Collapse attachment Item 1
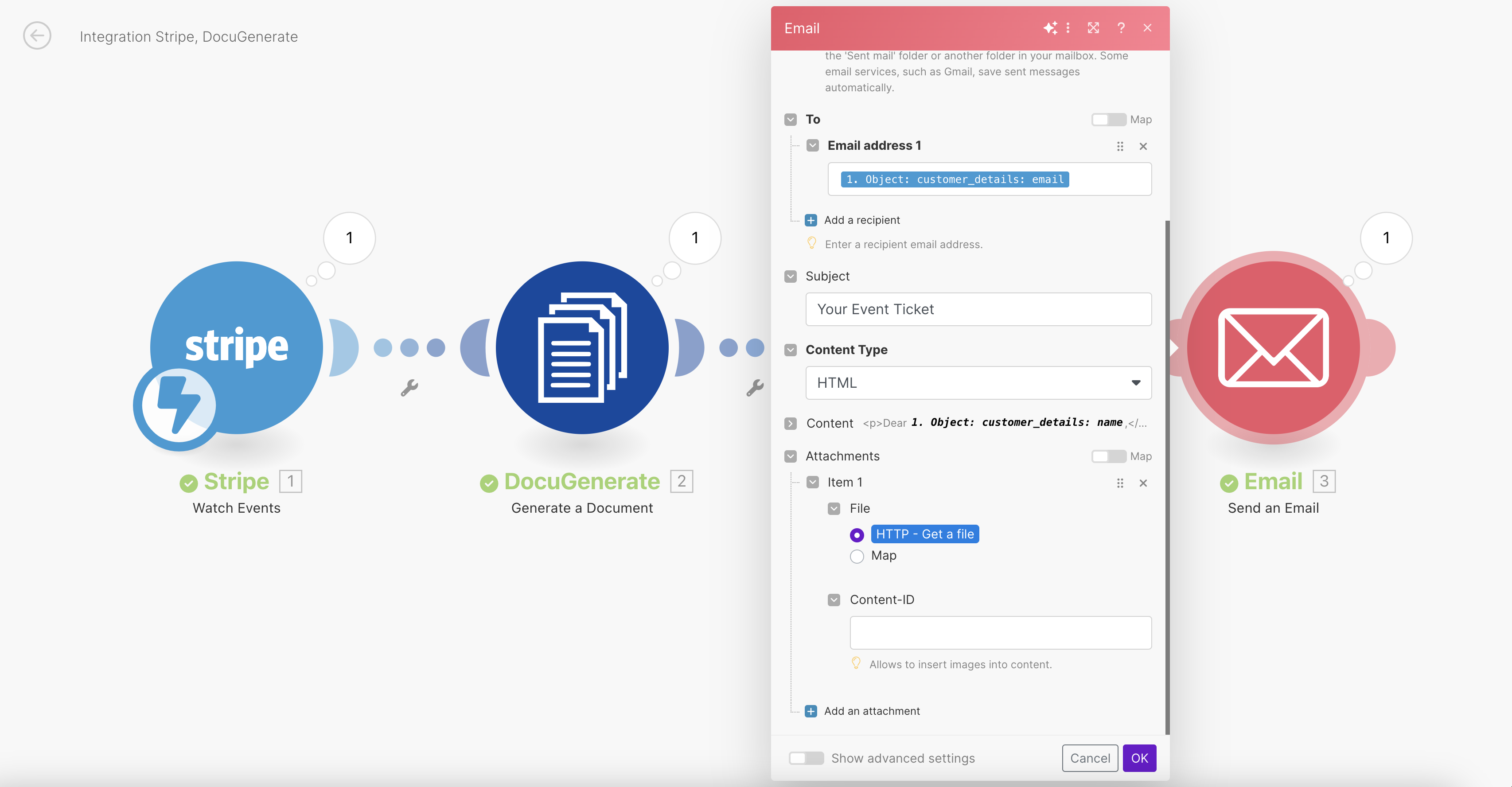Image resolution: width=1512 pixels, height=787 pixels. pyautogui.click(x=812, y=483)
